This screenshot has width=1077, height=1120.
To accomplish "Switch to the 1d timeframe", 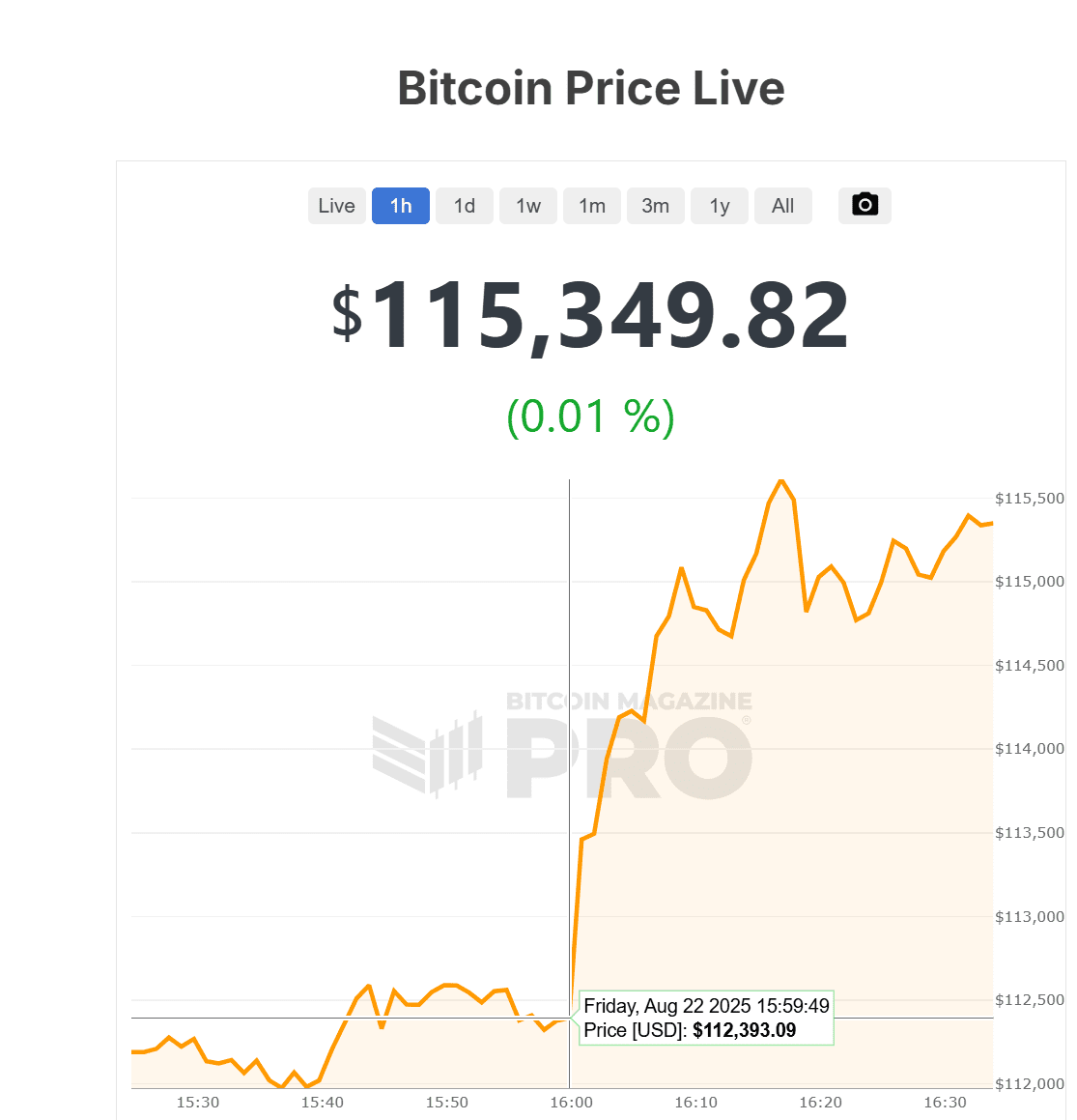I will pyautogui.click(x=464, y=205).
